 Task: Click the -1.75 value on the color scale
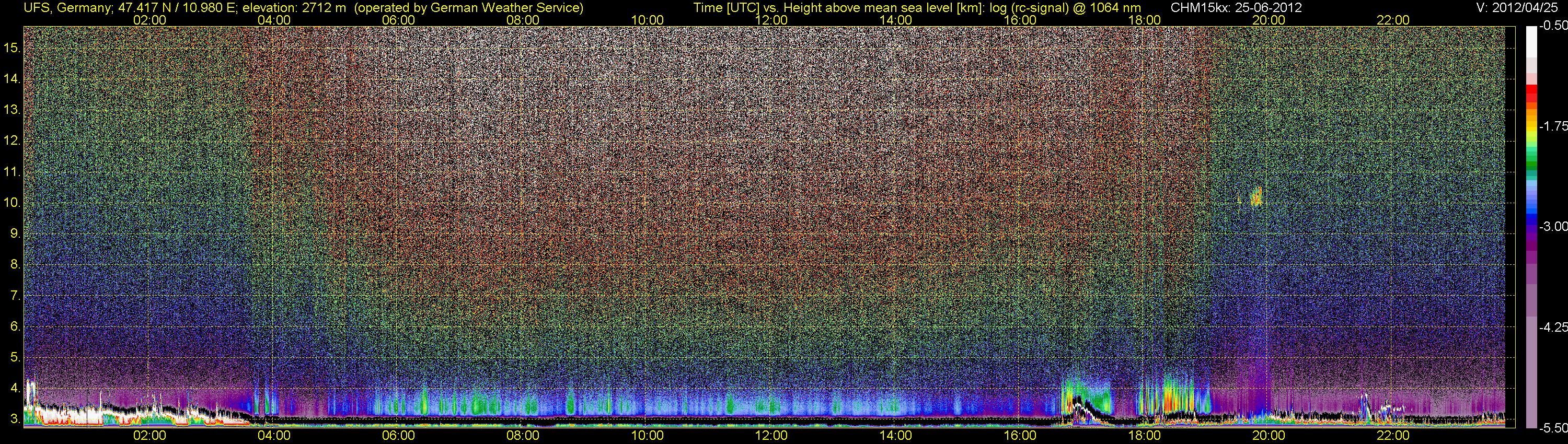click(1553, 126)
